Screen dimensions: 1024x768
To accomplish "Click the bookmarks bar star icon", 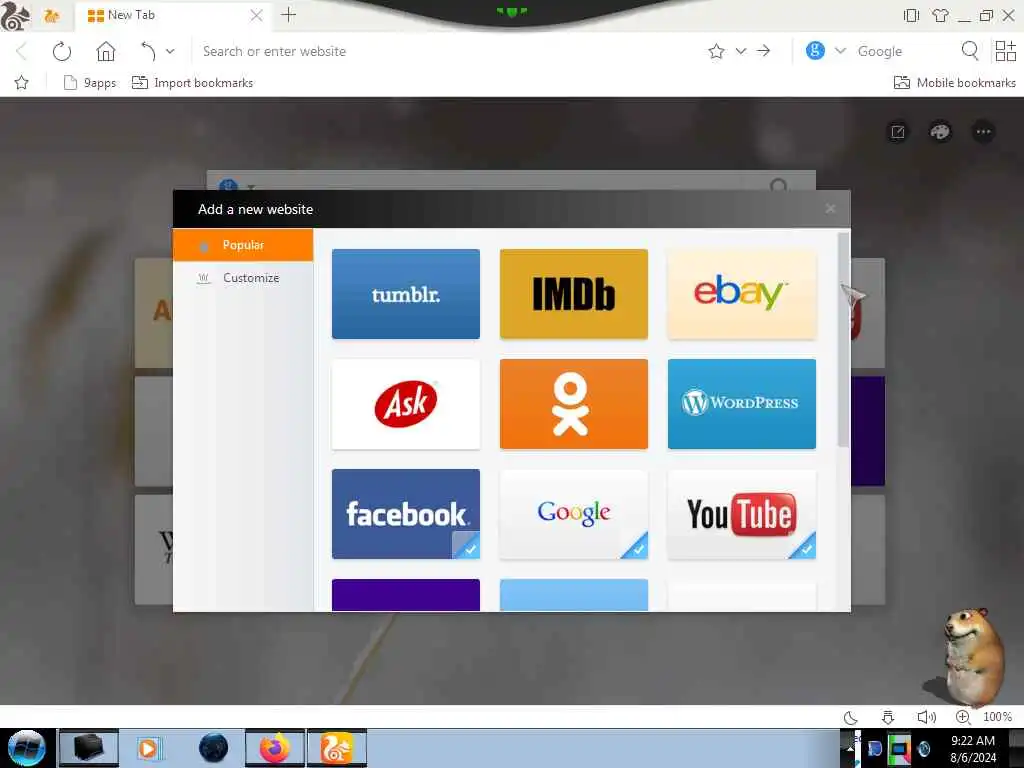I will click(x=22, y=82).
